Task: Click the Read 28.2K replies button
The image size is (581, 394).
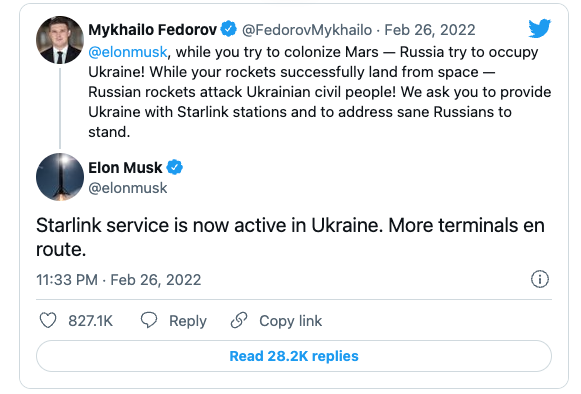Action: 294,356
